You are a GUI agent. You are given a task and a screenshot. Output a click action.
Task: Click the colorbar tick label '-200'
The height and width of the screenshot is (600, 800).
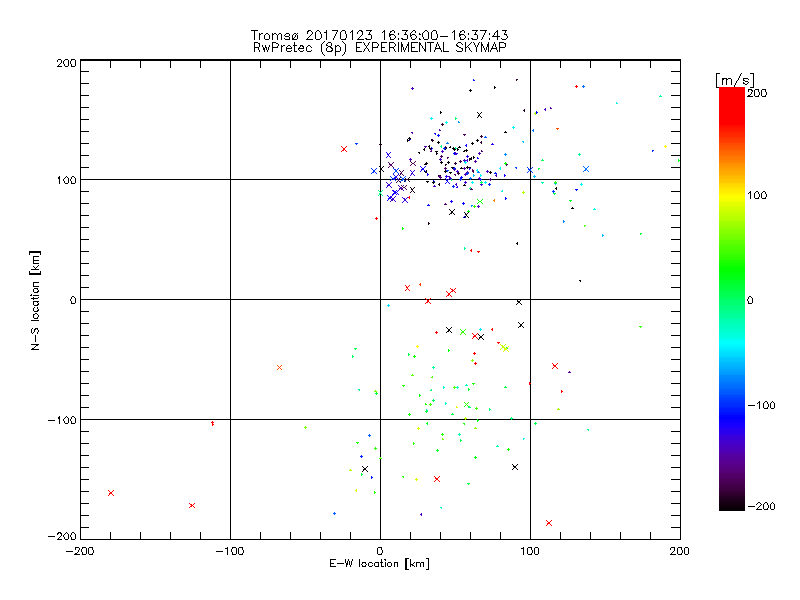point(761,506)
